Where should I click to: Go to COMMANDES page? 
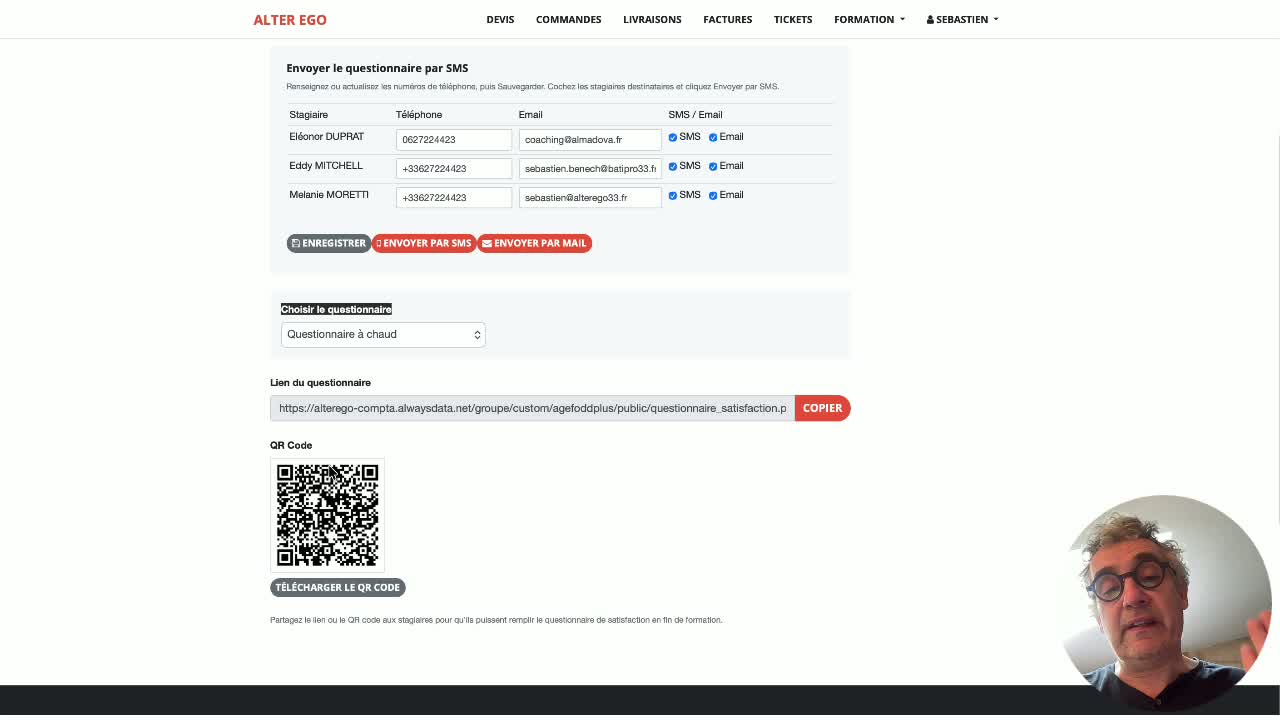568,19
